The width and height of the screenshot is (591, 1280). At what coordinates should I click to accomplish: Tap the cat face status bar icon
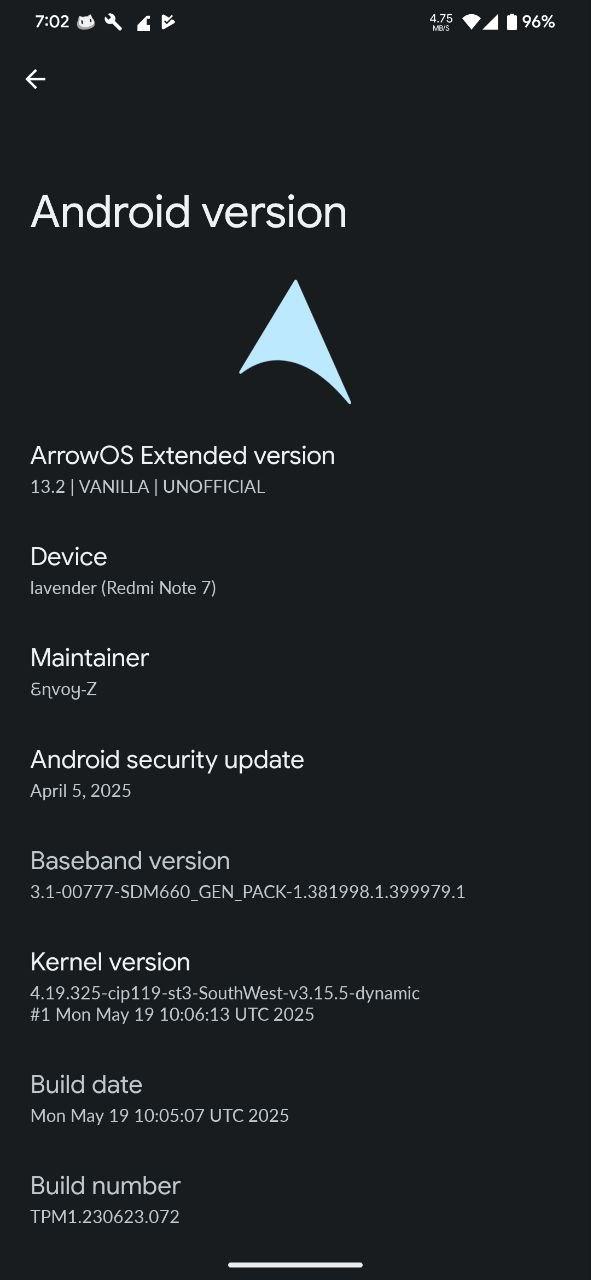click(x=87, y=21)
